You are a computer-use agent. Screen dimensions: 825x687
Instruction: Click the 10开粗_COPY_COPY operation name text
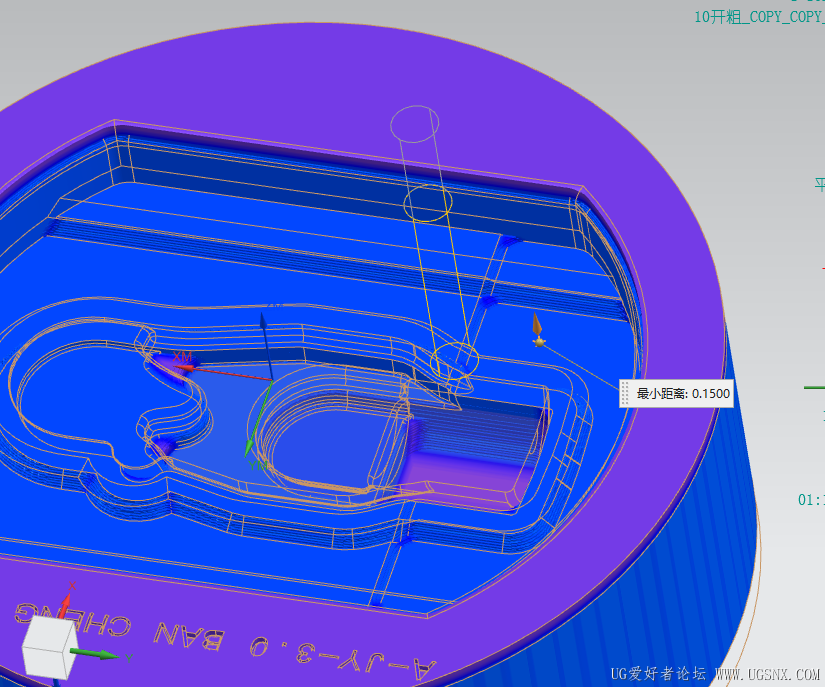click(x=759, y=17)
